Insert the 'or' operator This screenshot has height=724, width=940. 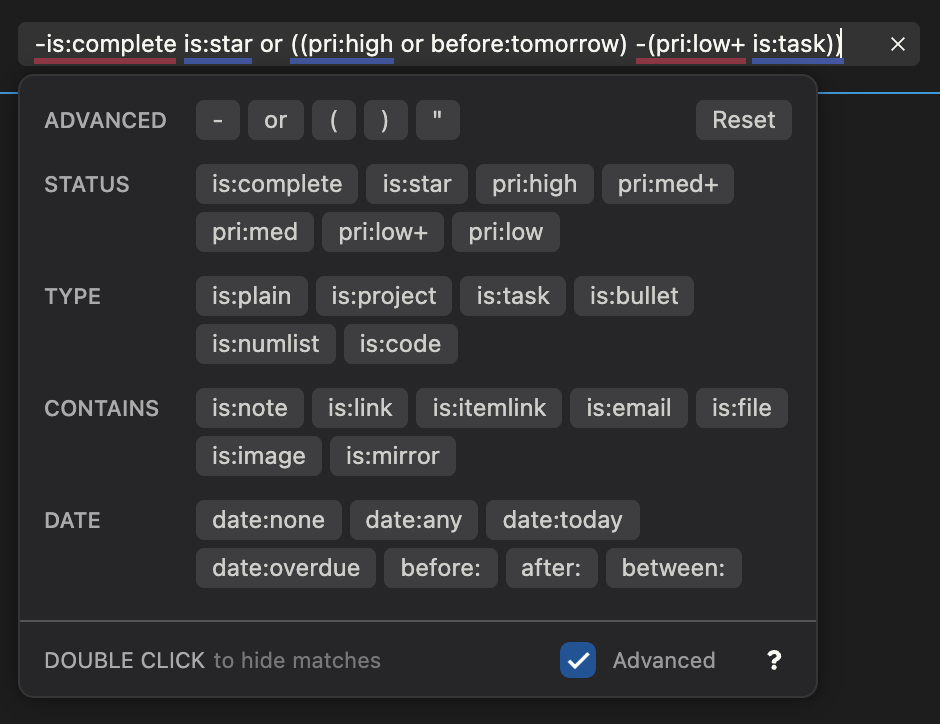click(x=275, y=120)
